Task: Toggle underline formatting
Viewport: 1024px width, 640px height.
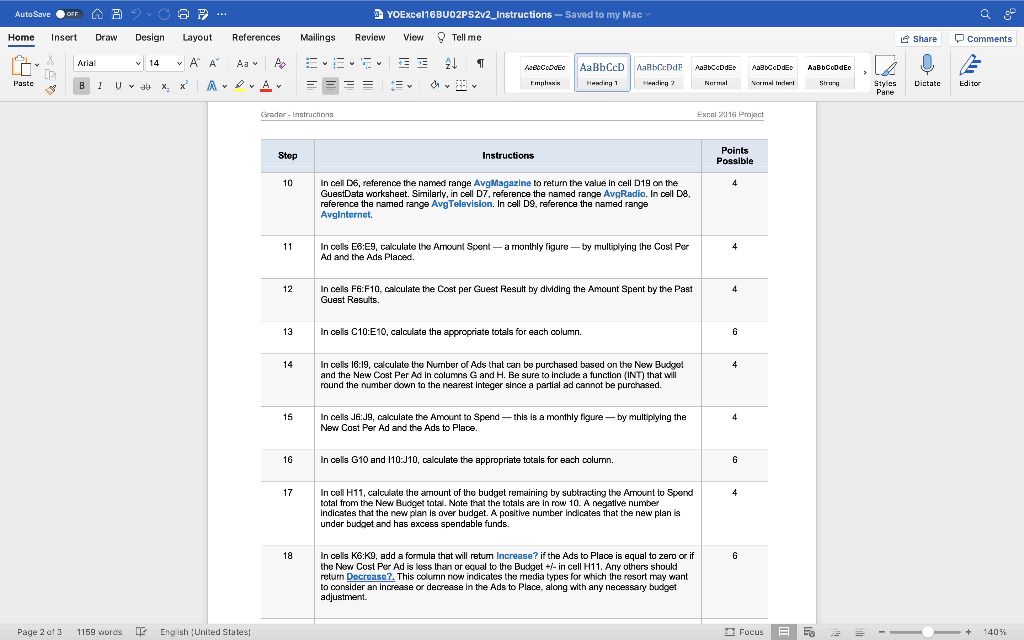Action: (x=118, y=86)
